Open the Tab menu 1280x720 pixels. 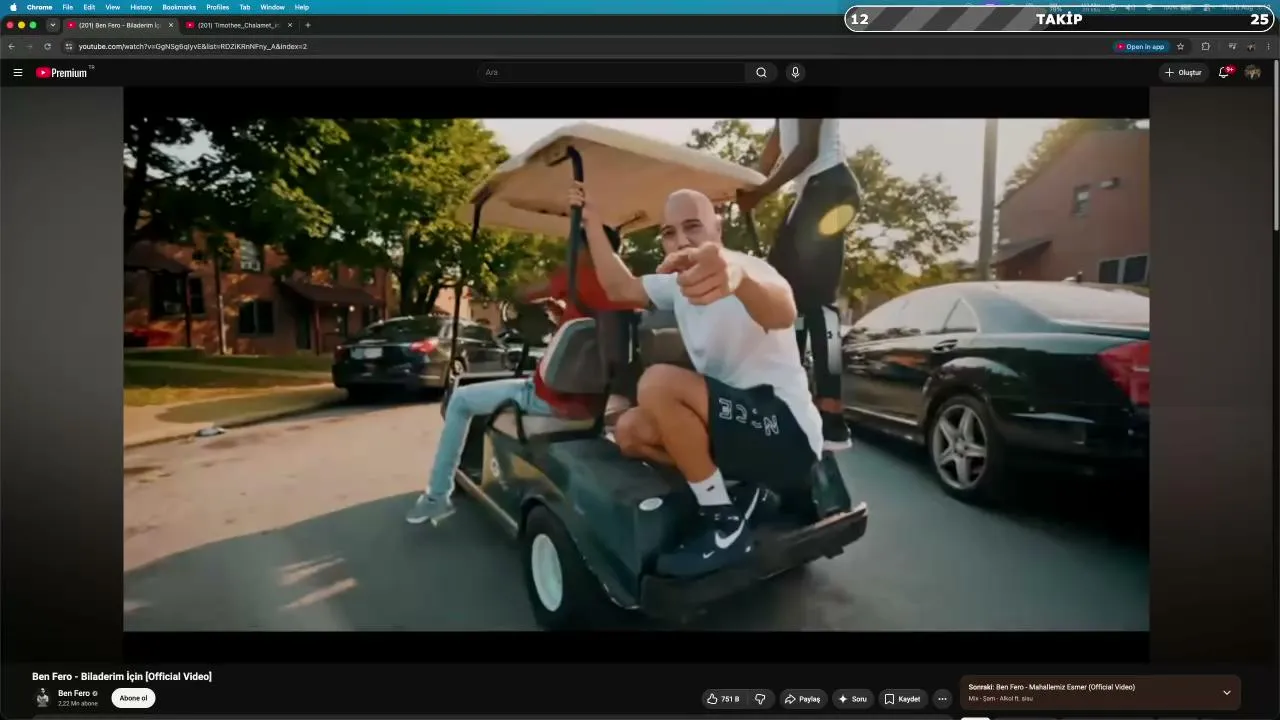point(245,7)
